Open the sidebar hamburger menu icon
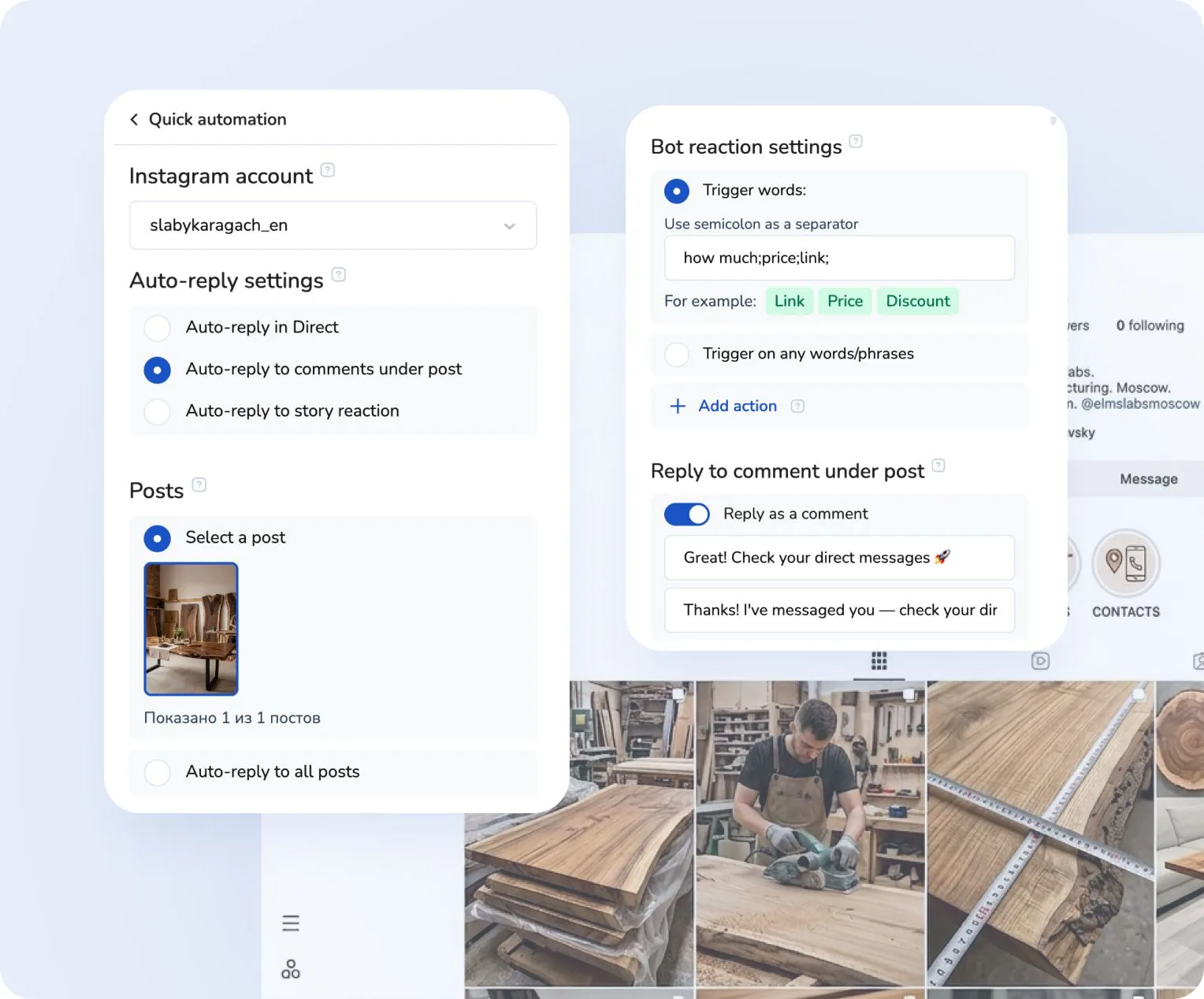This screenshot has height=999, width=1204. tap(290, 923)
